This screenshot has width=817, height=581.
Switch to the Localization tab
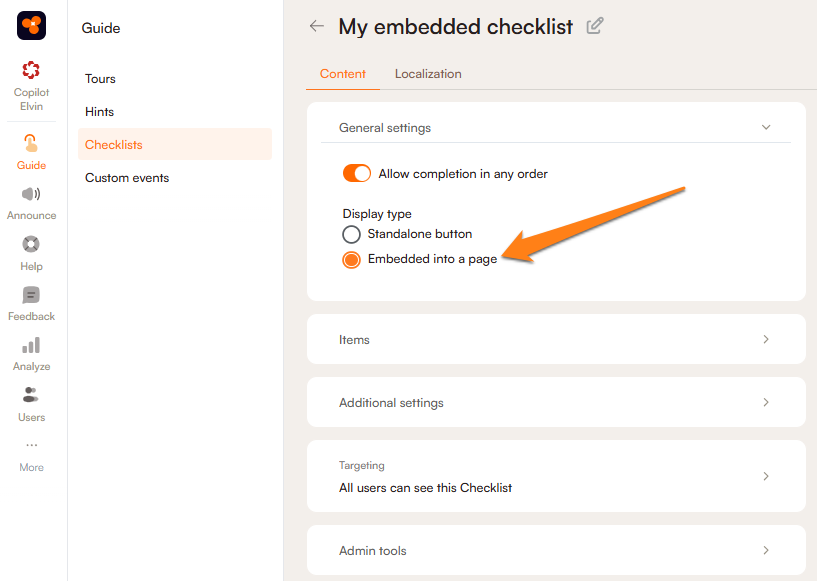(x=428, y=74)
